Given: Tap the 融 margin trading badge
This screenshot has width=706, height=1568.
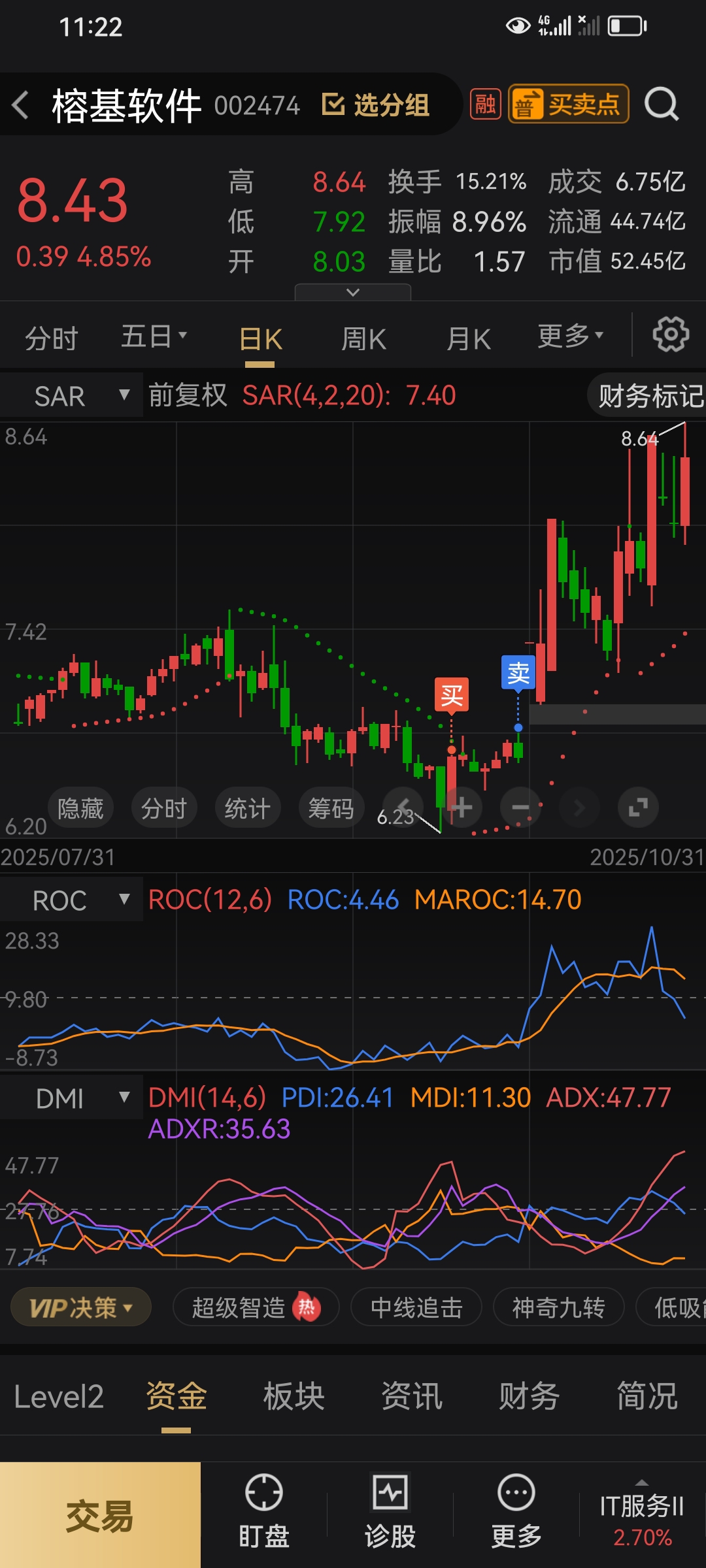Looking at the screenshot, I should [x=485, y=104].
